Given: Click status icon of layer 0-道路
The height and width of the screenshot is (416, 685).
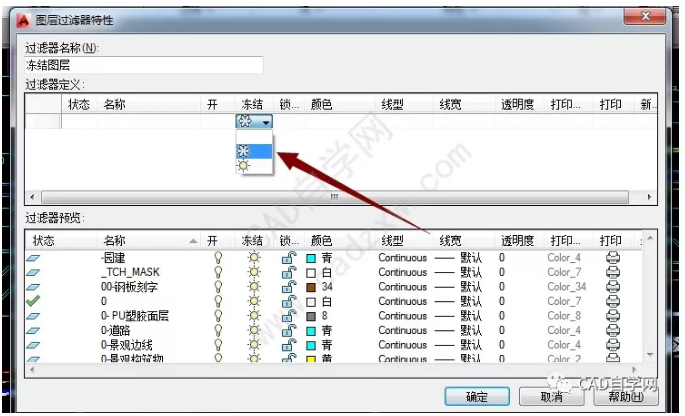Looking at the screenshot, I should point(33,330).
